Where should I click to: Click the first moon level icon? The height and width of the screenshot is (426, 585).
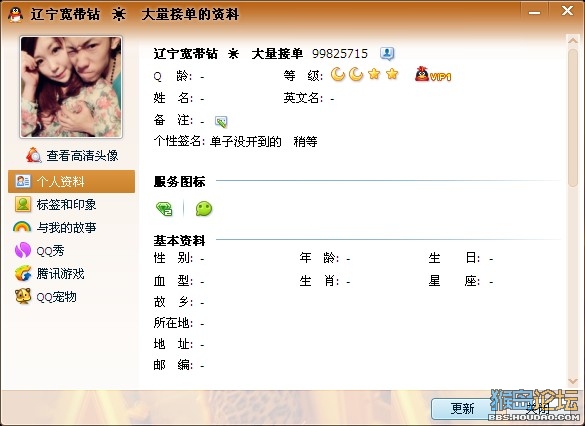(338, 75)
